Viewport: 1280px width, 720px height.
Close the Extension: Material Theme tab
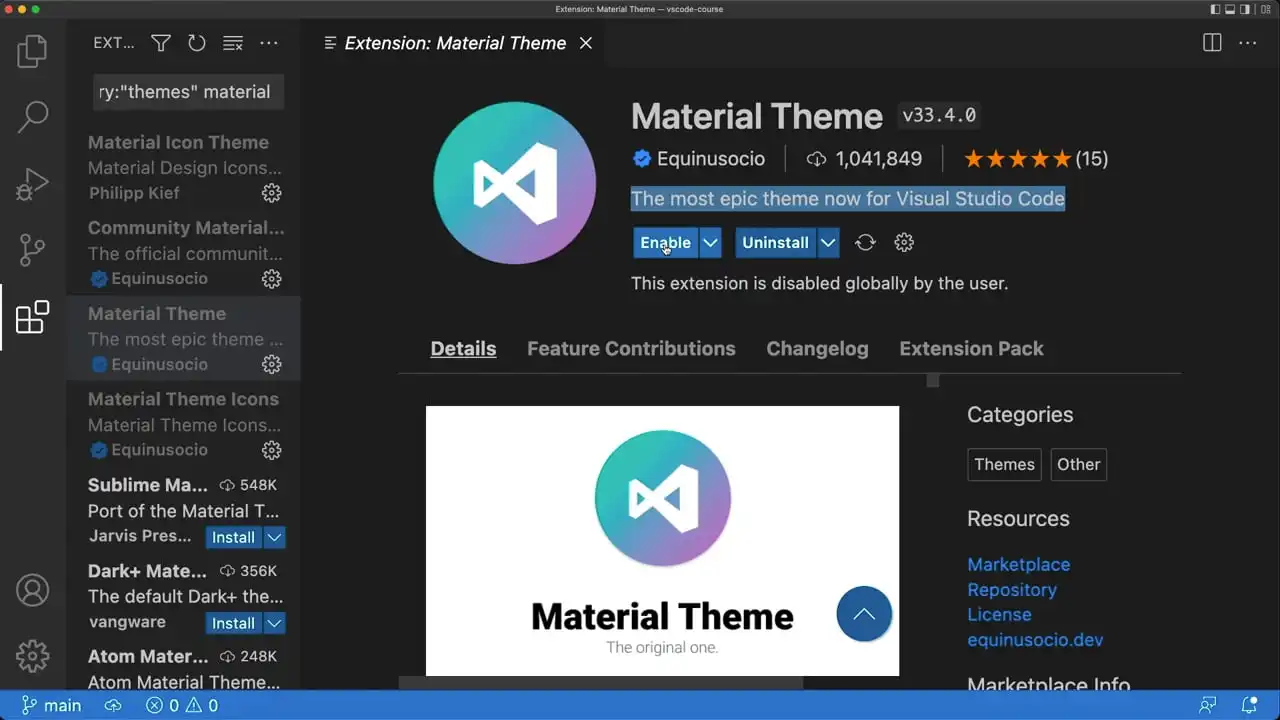586,43
